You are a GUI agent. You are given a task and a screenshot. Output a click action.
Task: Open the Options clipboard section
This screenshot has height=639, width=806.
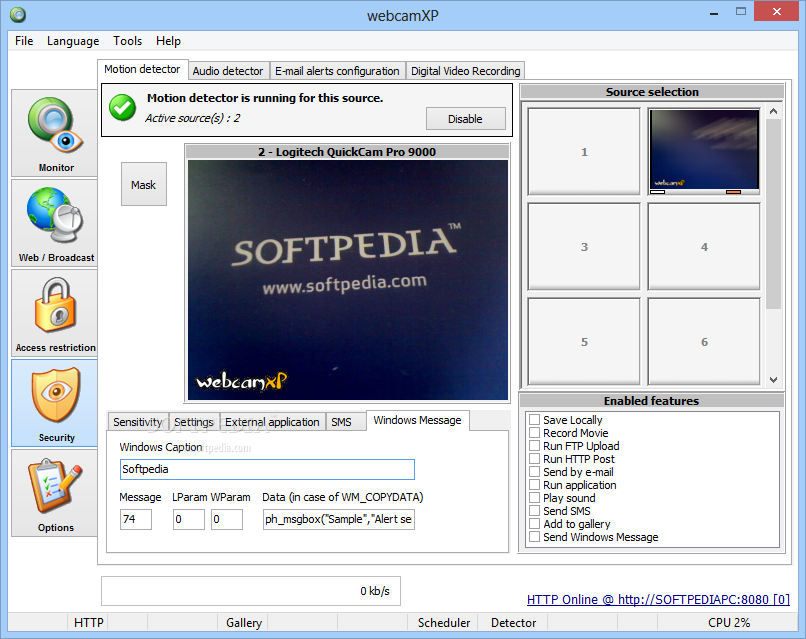54,492
